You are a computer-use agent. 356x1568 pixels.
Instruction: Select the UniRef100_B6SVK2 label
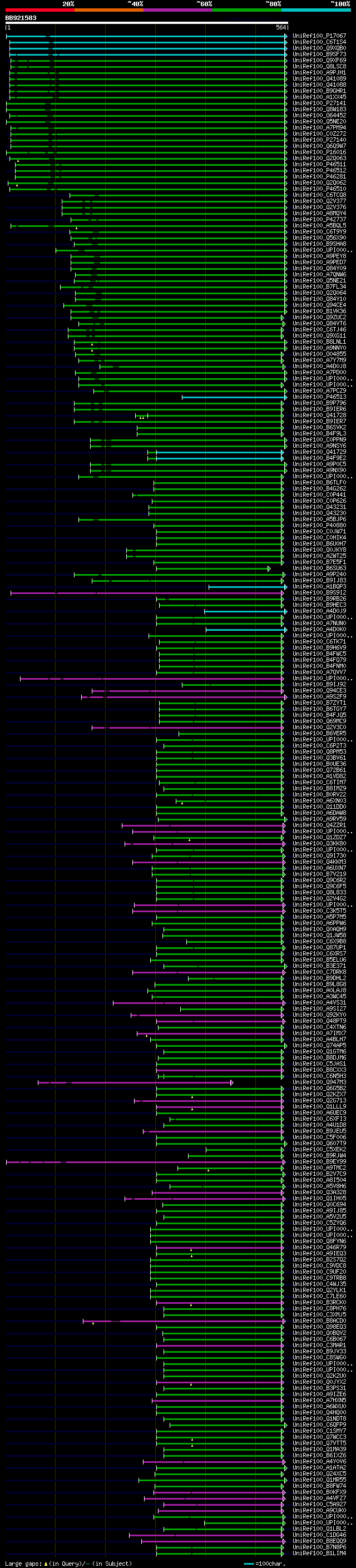pos(319,427)
